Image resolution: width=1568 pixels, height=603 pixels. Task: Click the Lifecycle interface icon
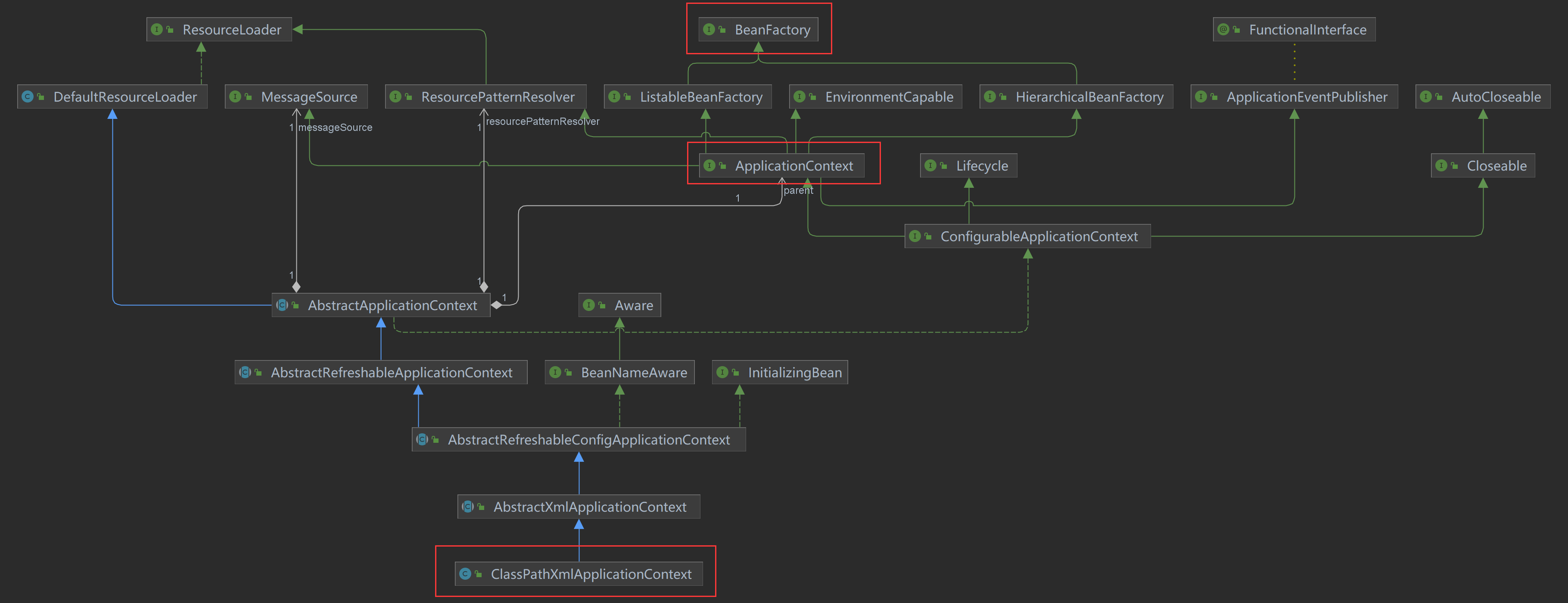930,165
